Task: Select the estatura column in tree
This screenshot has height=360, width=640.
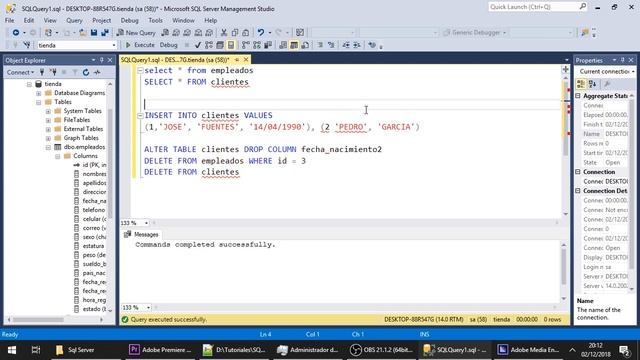Action: (89, 246)
